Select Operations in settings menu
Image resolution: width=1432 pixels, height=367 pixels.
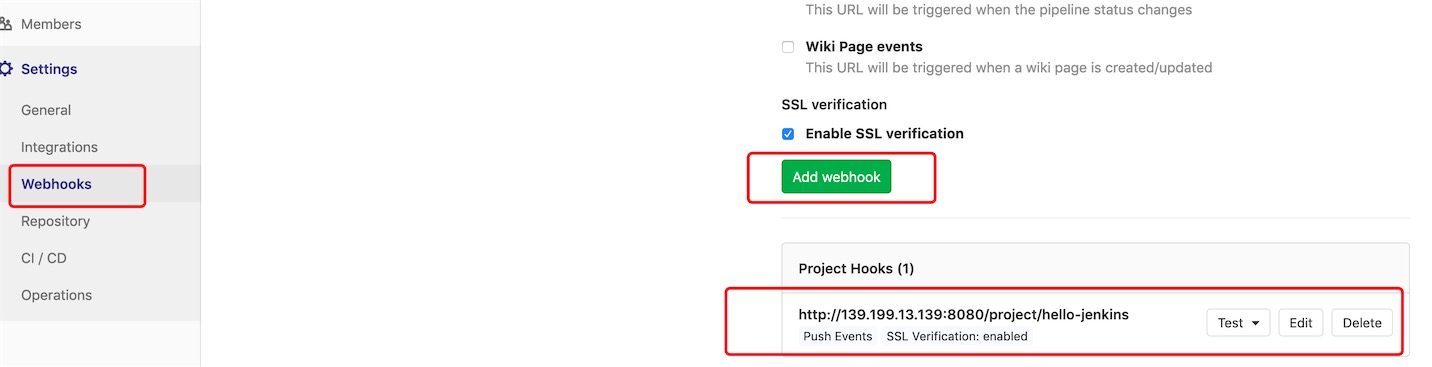coord(56,295)
